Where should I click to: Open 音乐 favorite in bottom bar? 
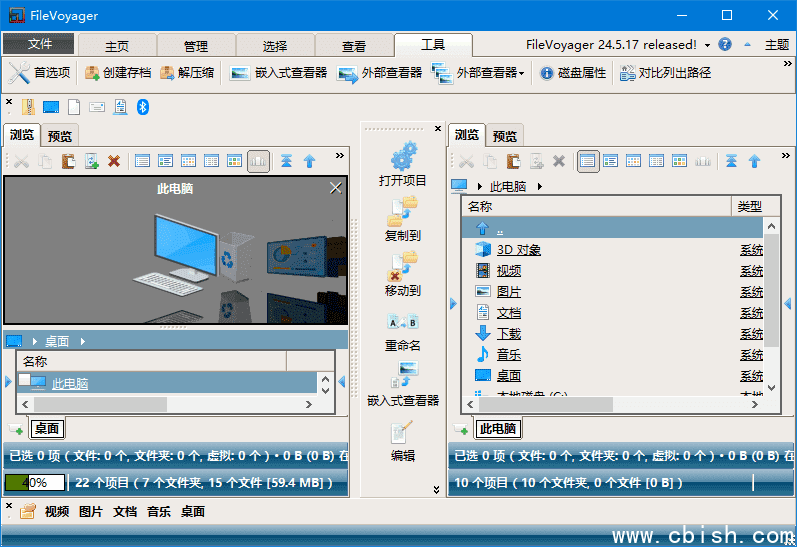[x=159, y=511]
